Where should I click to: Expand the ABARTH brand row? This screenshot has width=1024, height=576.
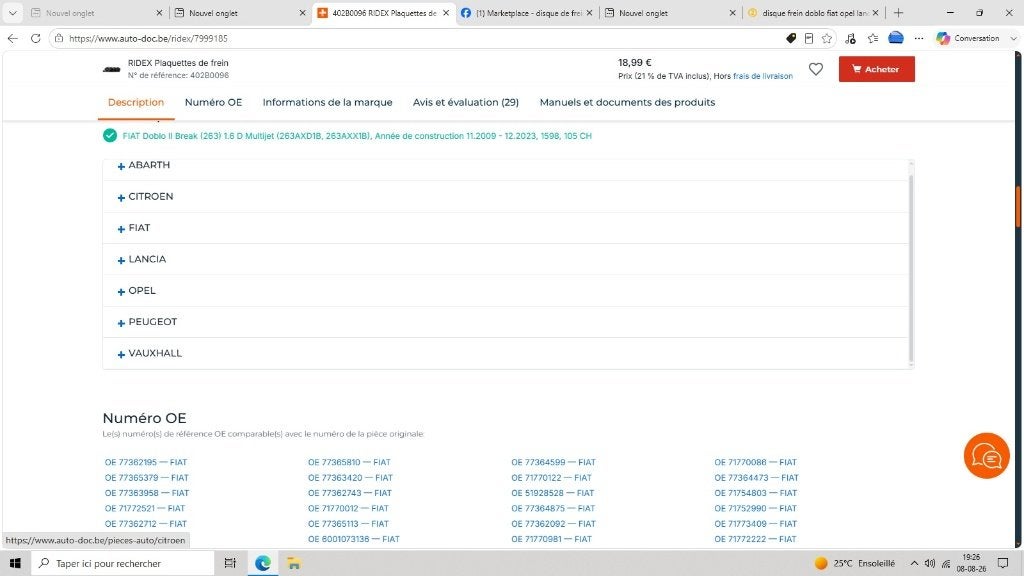pos(505,165)
